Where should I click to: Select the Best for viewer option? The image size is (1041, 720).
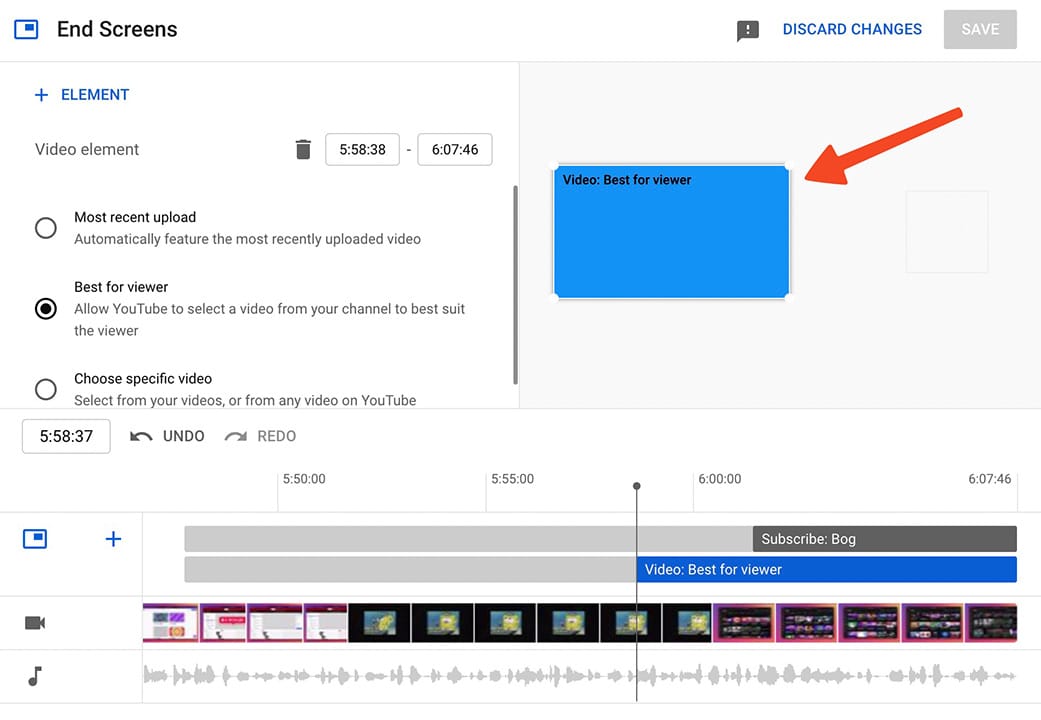click(x=45, y=309)
